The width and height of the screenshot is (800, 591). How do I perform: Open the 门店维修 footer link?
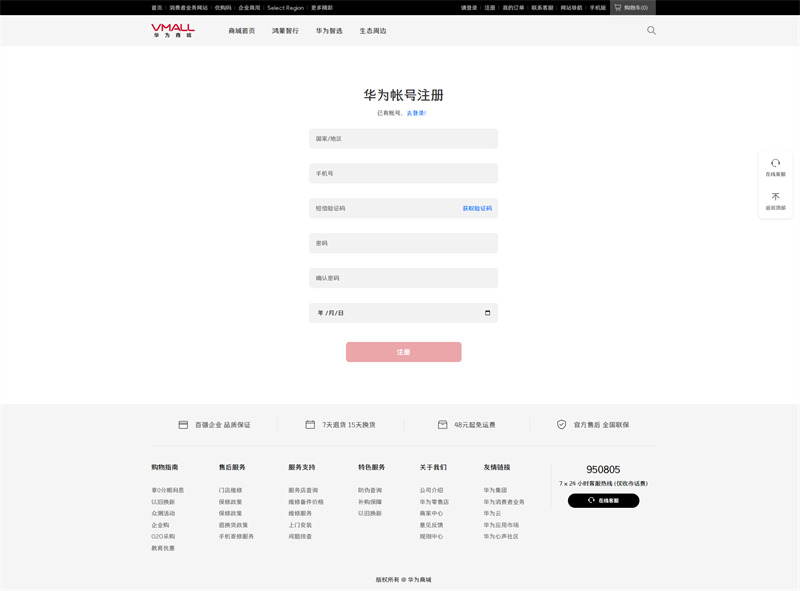(x=231, y=490)
